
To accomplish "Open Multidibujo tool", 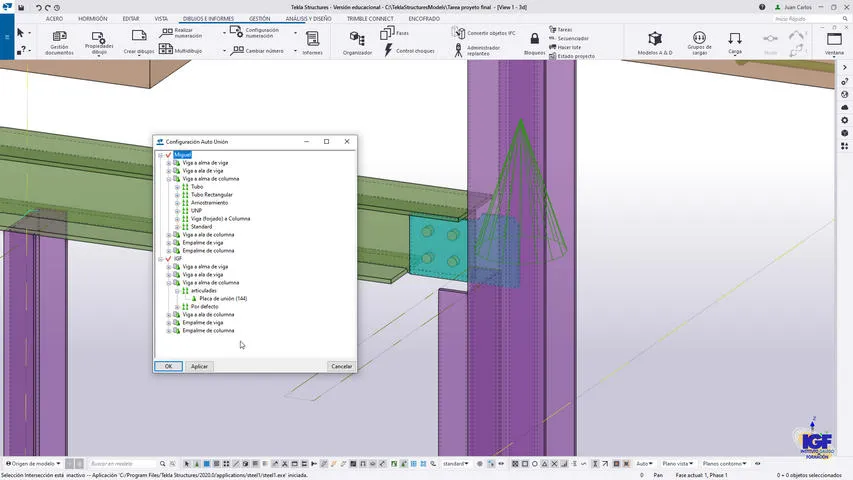I will (x=181, y=50).
